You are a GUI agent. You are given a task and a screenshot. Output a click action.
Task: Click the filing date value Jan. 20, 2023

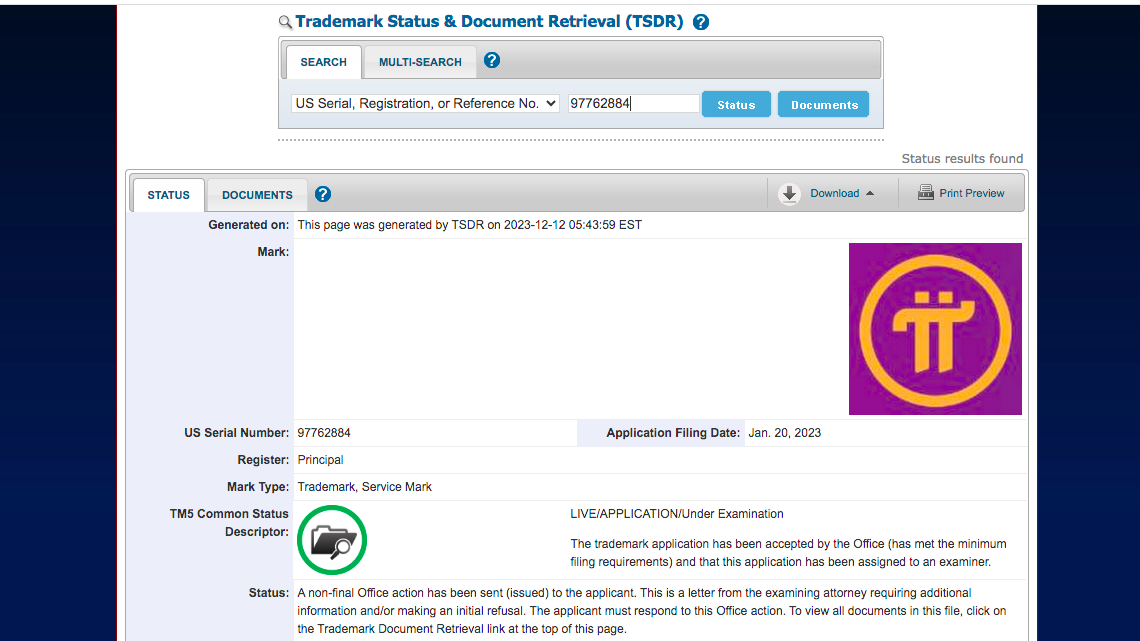784,433
